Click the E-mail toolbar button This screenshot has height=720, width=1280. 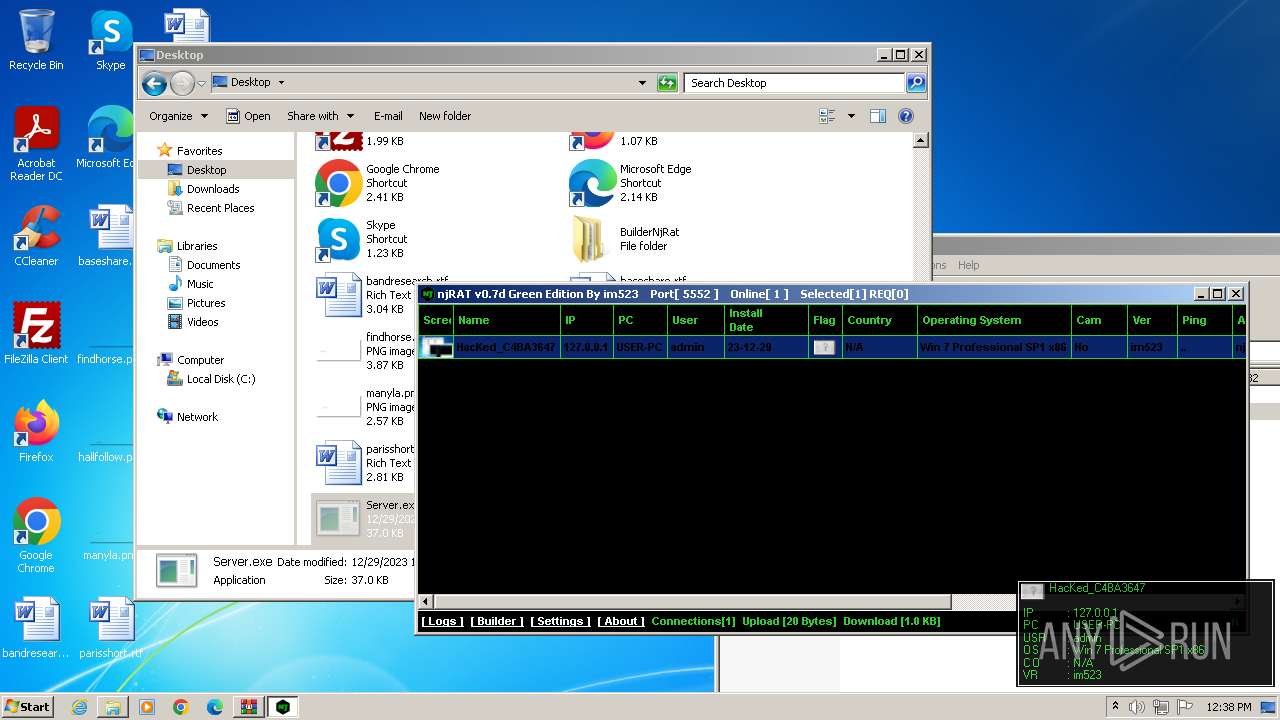tap(388, 116)
